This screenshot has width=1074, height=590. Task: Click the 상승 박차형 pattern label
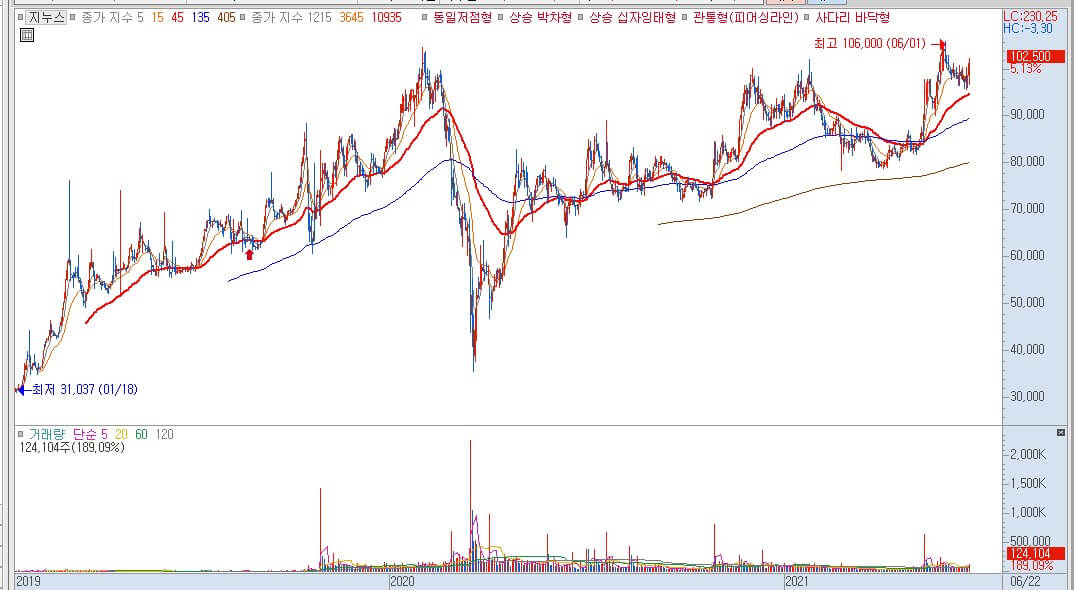pyautogui.click(x=540, y=18)
